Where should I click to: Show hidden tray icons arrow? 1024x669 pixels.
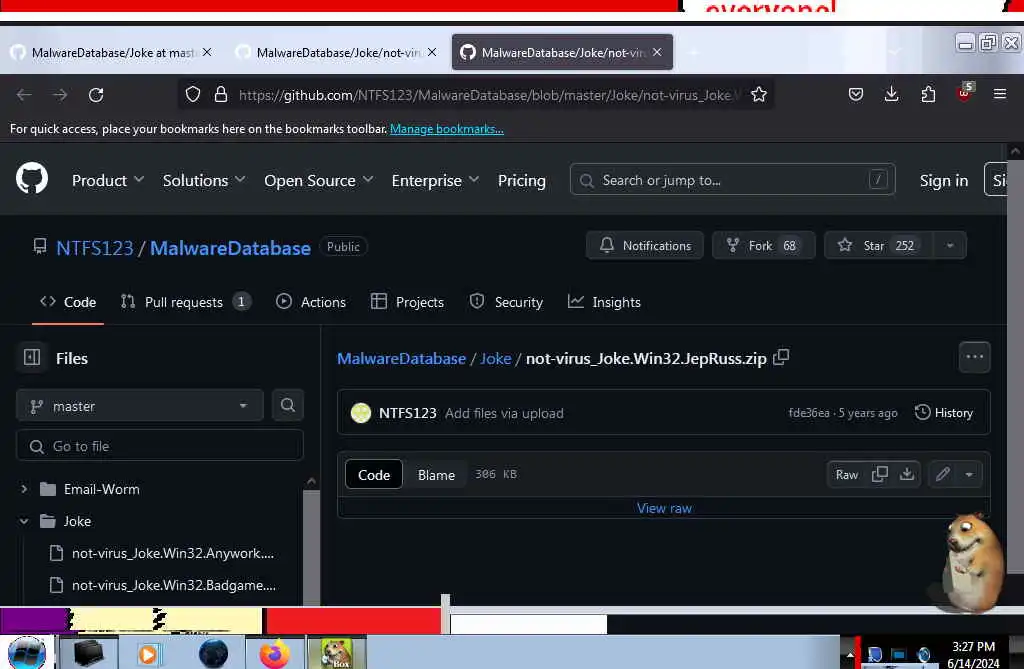[x=850, y=655]
